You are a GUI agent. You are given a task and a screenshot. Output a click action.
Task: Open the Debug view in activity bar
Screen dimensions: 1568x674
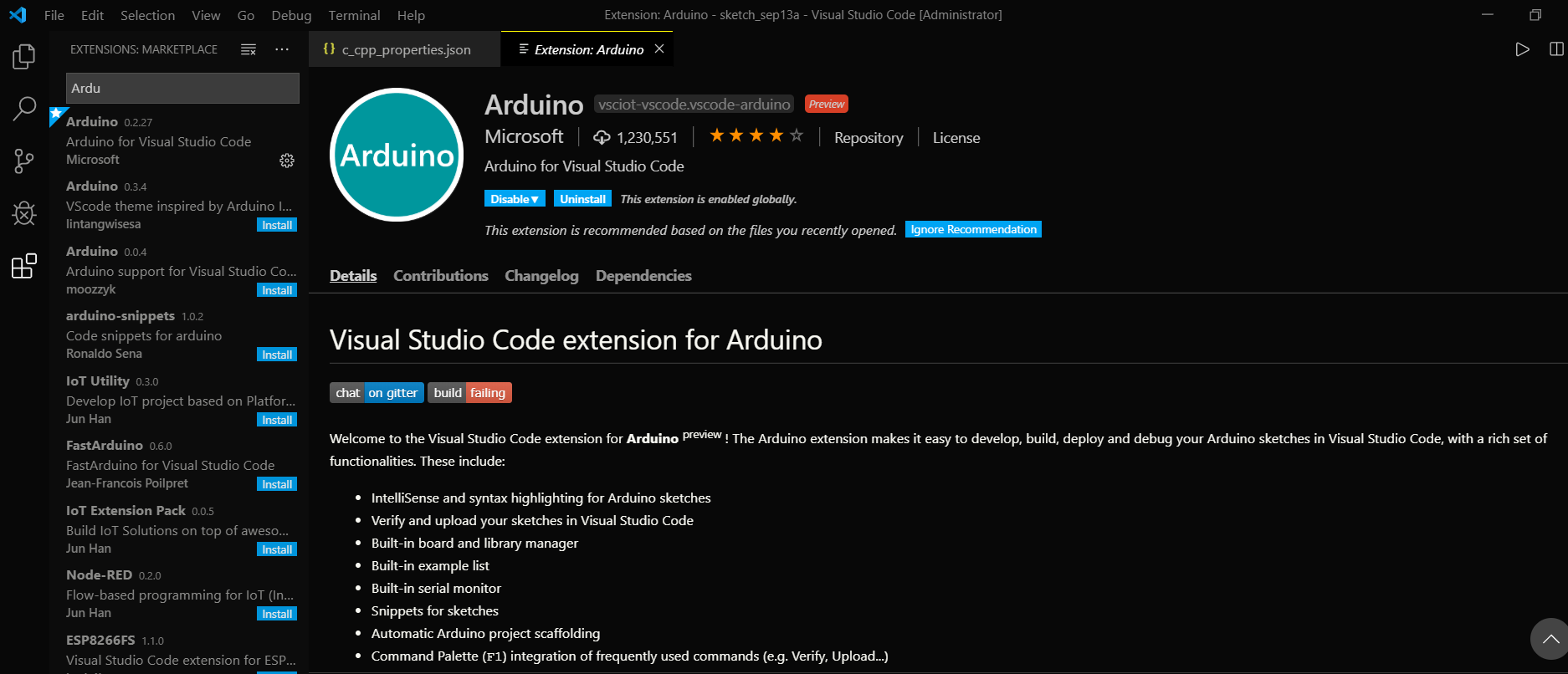pos(24,213)
